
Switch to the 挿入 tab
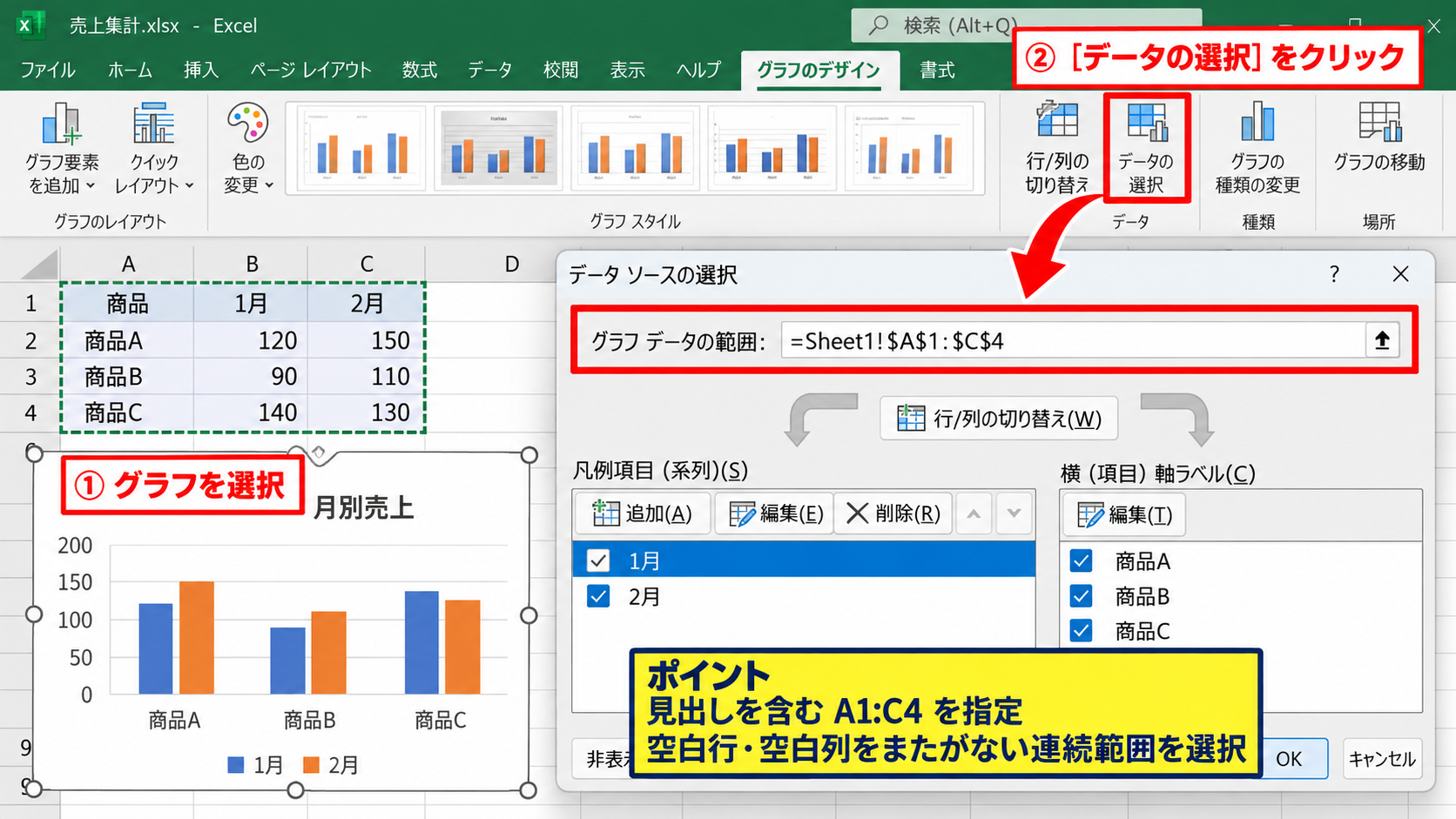point(201,70)
